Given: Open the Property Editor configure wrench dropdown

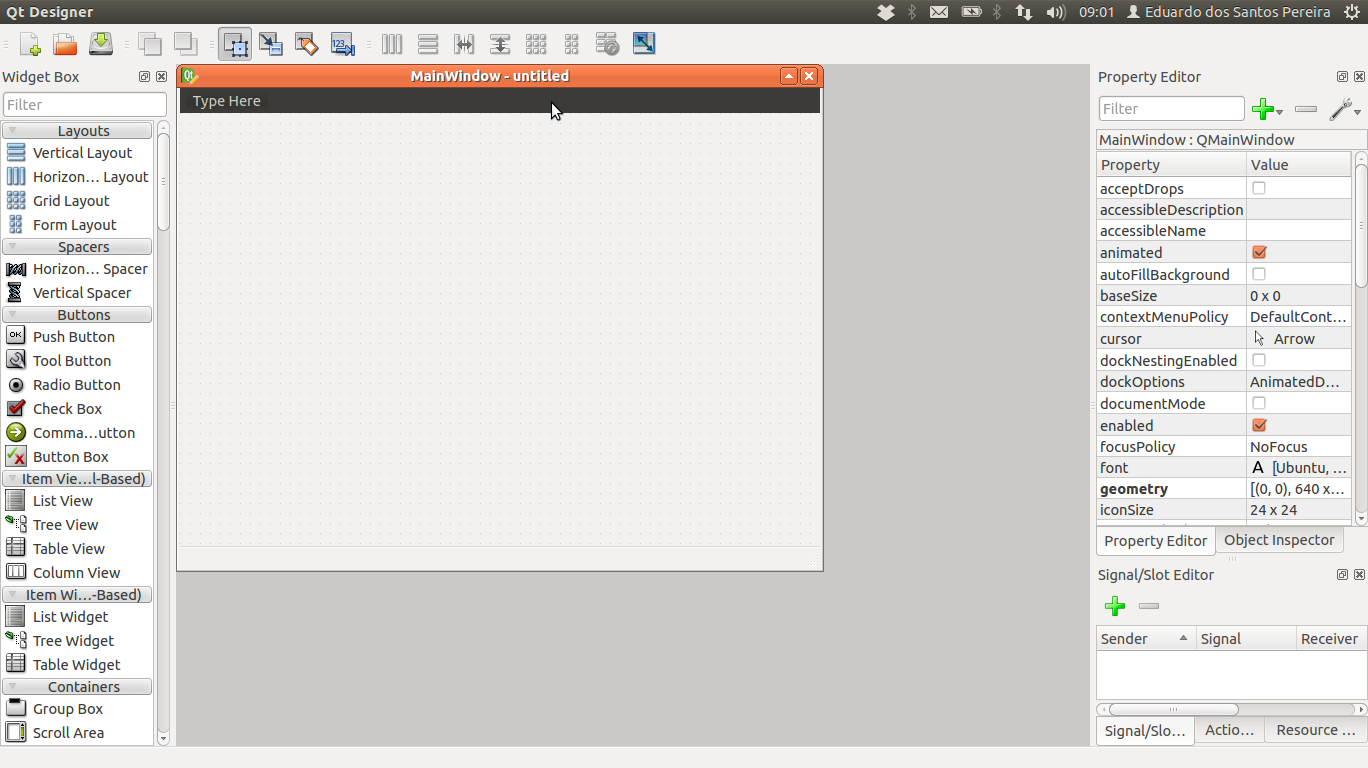Looking at the screenshot, I should pos(1345,109).
